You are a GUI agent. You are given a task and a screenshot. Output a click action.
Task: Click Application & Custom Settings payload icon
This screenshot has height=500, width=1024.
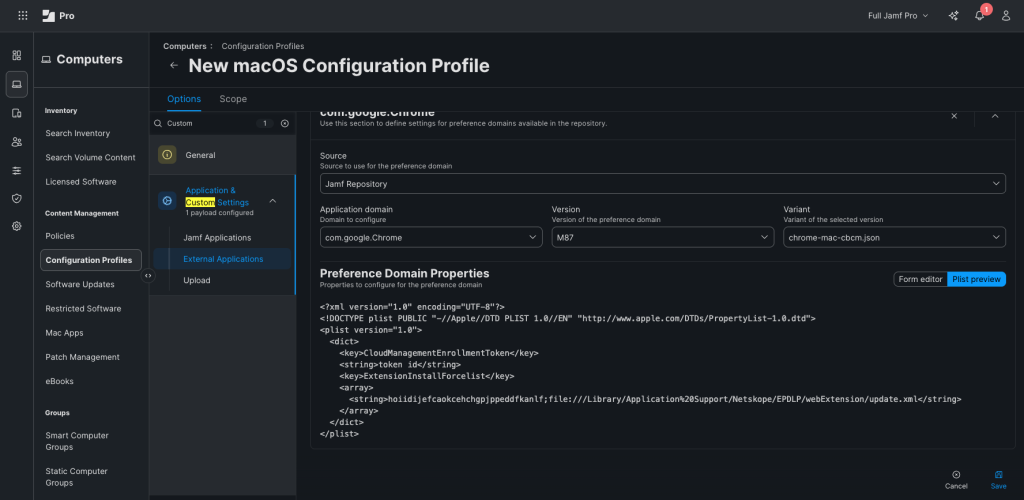pos(167,201)
